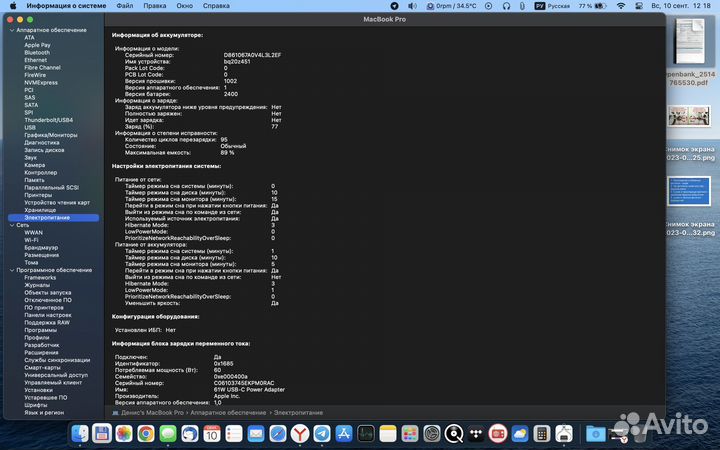The width and height of the screenshot is (720, 450).
Task: Open the Справка menu
Action: pyautogui.click(x=216, y=6)
